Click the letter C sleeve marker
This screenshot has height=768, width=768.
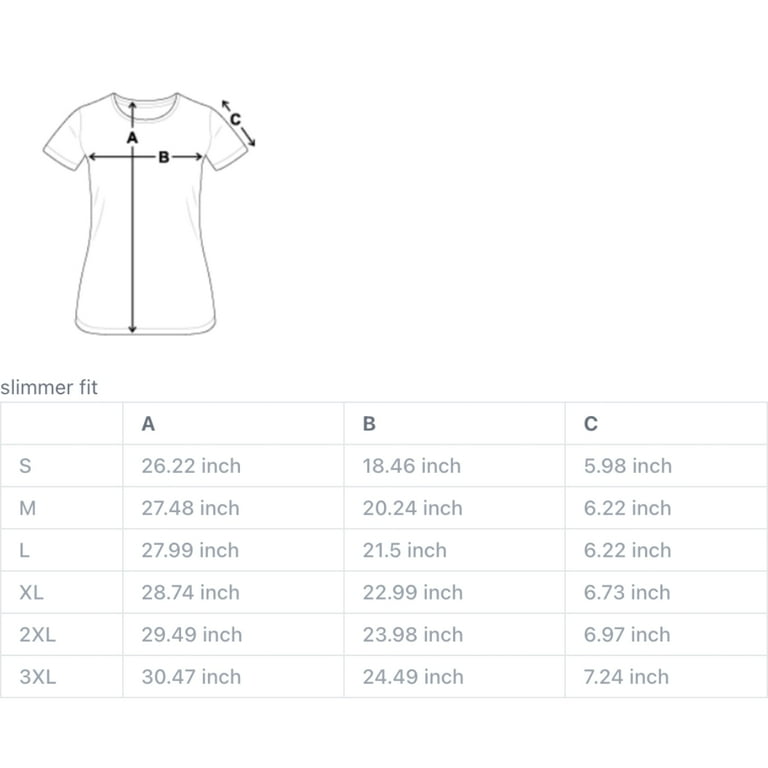[236, 119]
